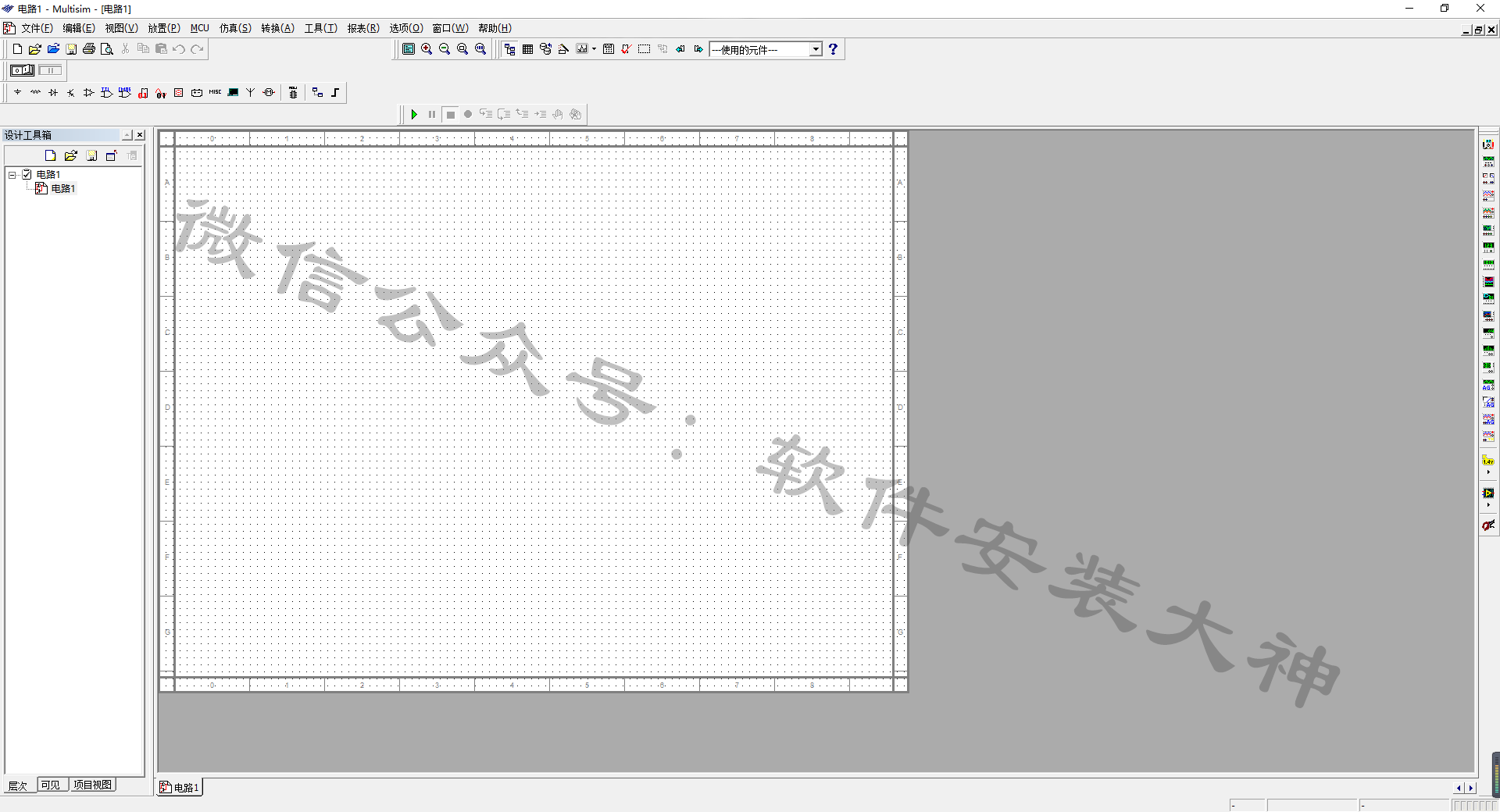
Task: Stop the simulation
Action: [x=450, y=114]
